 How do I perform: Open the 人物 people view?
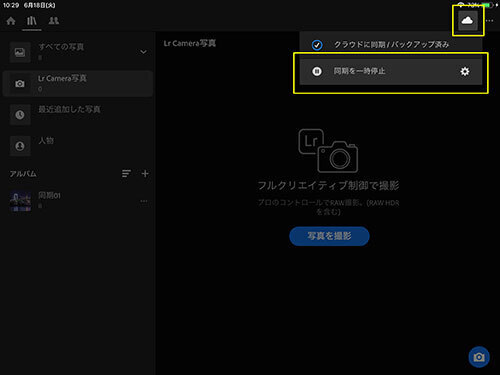pyautogui.click(x=77, y=146)
